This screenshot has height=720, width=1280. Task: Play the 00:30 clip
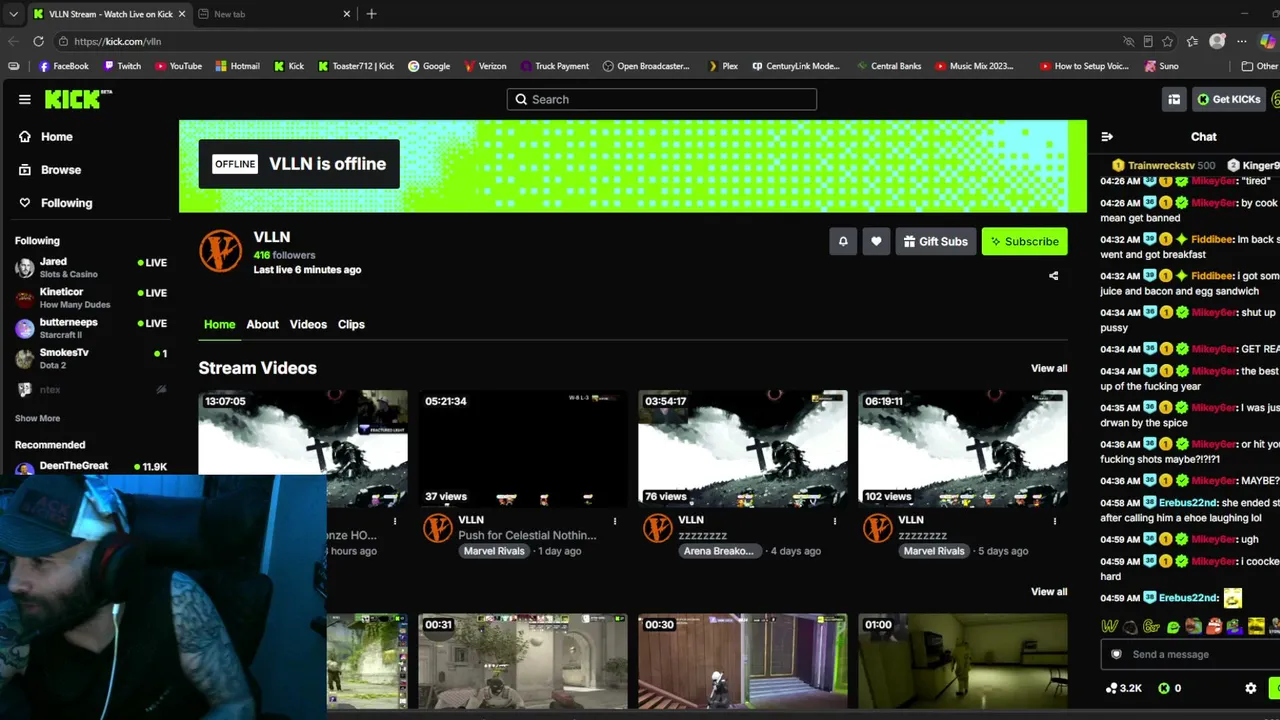click(743, 661)
